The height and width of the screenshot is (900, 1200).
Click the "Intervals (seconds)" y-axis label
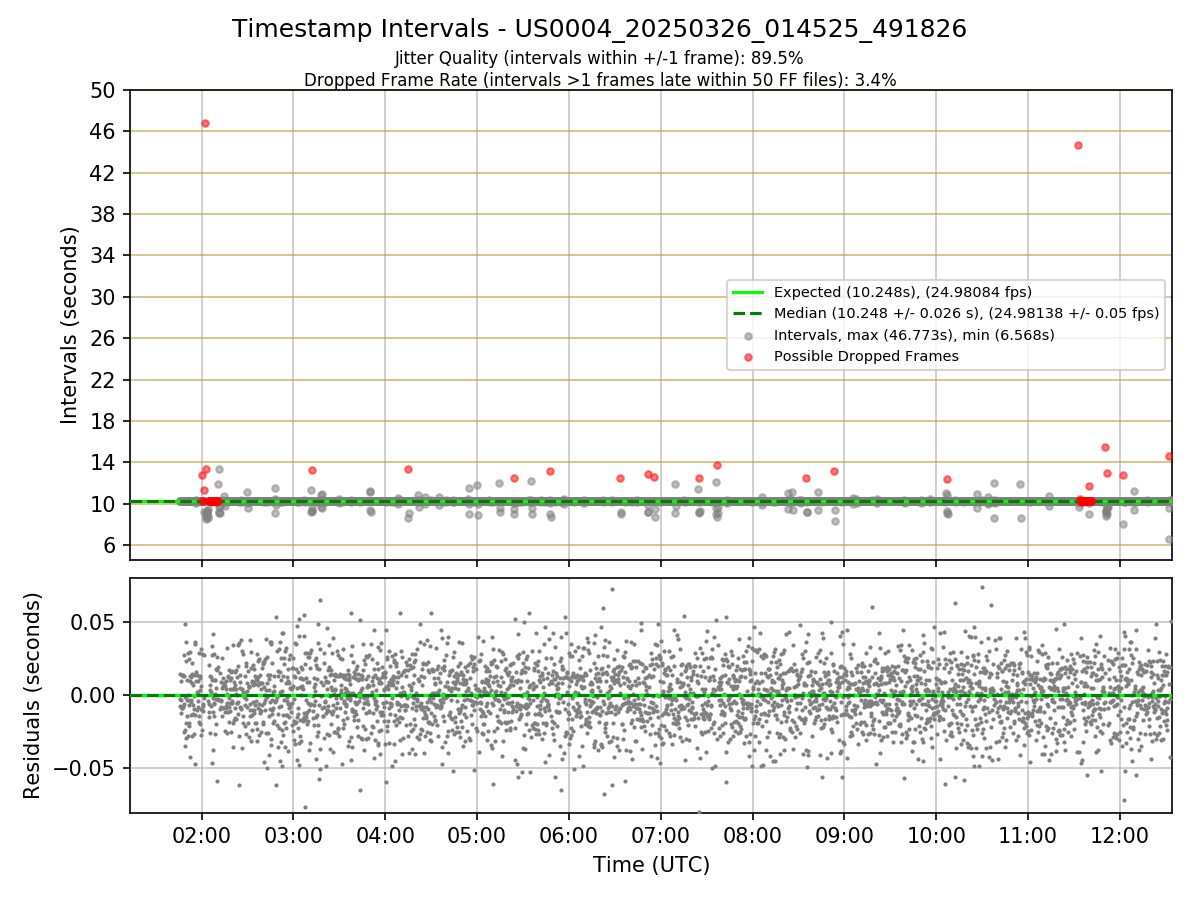[70, 325]
